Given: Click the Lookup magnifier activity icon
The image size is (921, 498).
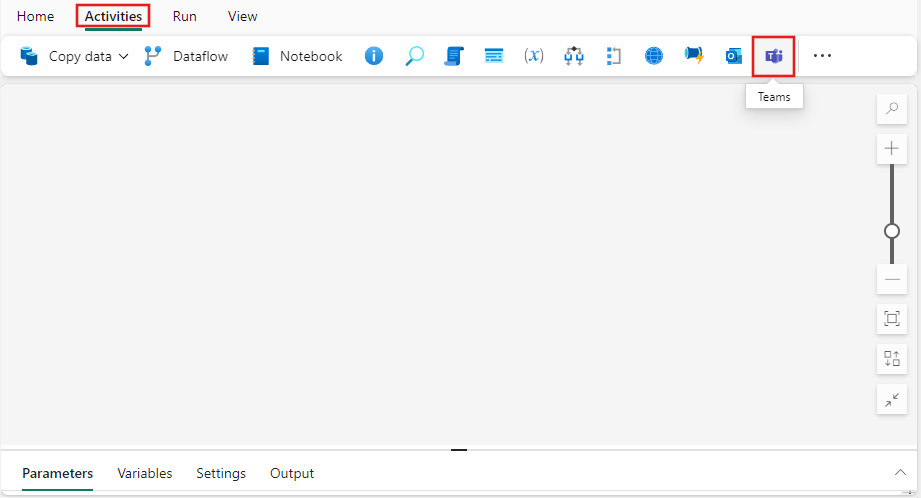Looking at the screenshot, I should [x=414, y=56].
